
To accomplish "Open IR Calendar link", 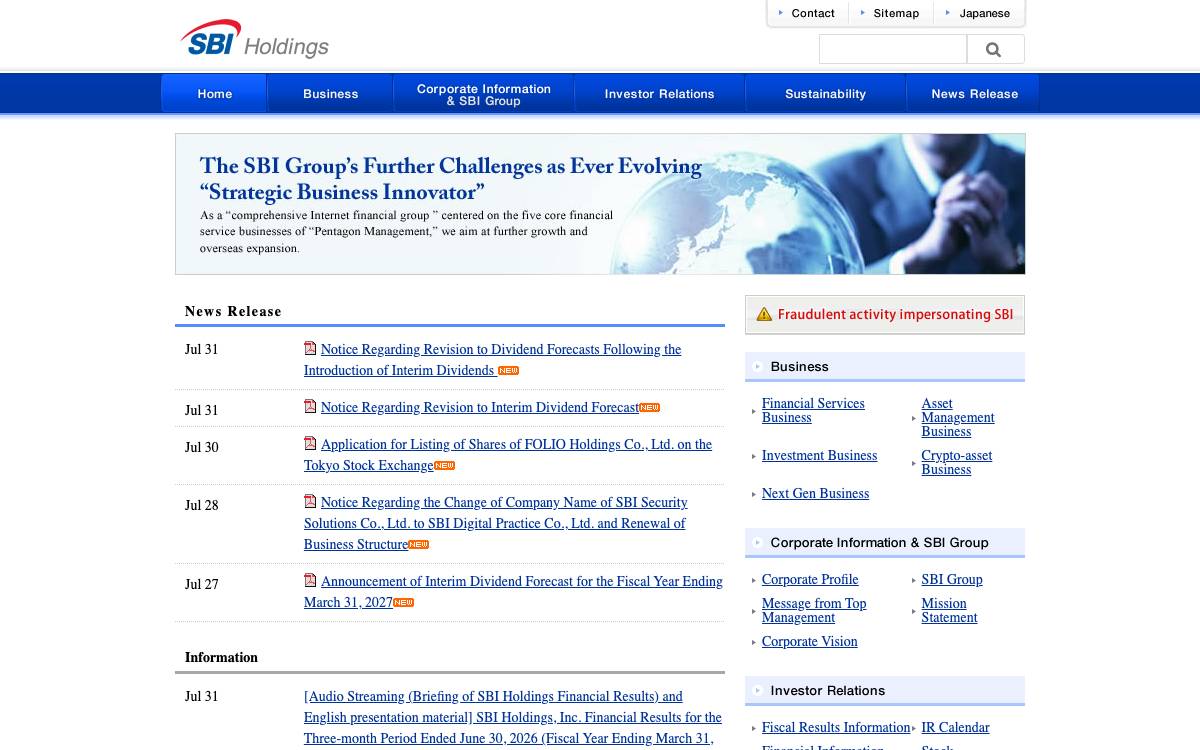I will [955, 727].
